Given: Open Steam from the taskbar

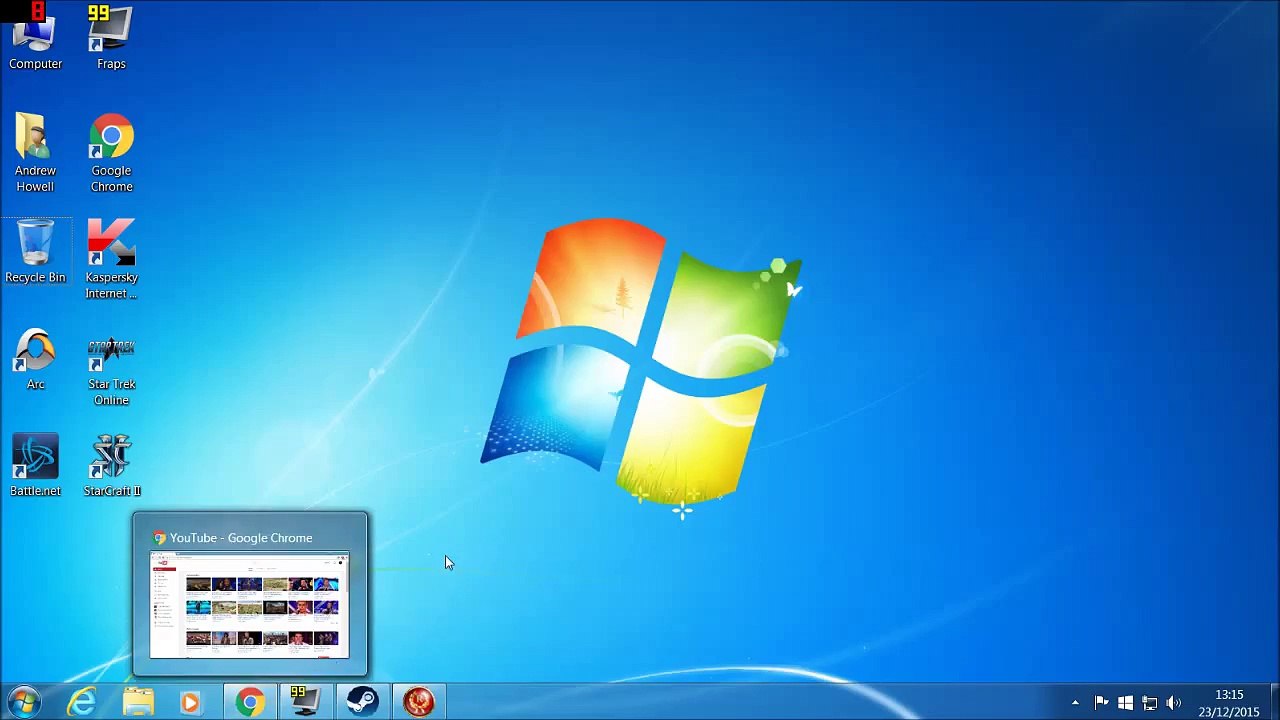Looking at the screenshot, I should [x=362, y=701].
